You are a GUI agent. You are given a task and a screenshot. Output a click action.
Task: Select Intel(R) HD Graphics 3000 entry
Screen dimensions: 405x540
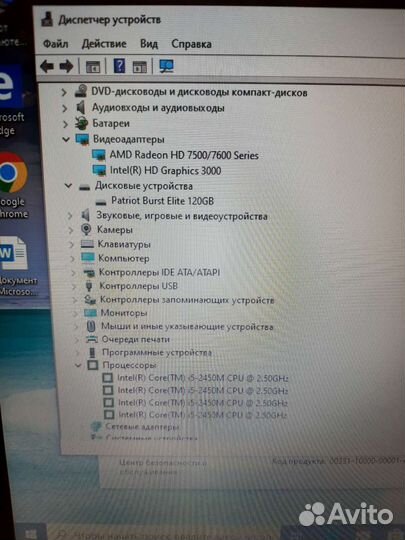pyautogui.click(x=165, y=170)
